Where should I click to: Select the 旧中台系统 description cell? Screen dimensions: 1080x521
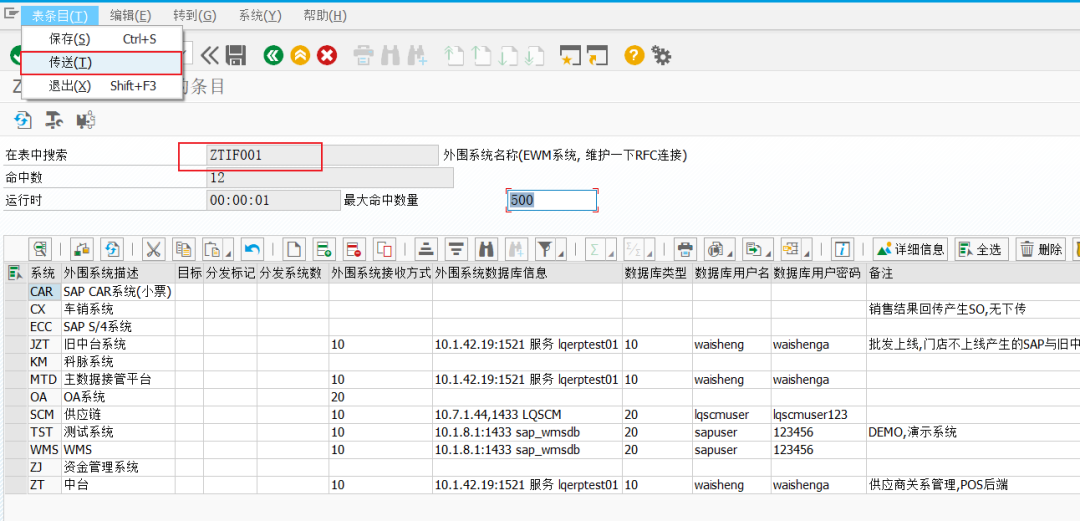(118, 344)
